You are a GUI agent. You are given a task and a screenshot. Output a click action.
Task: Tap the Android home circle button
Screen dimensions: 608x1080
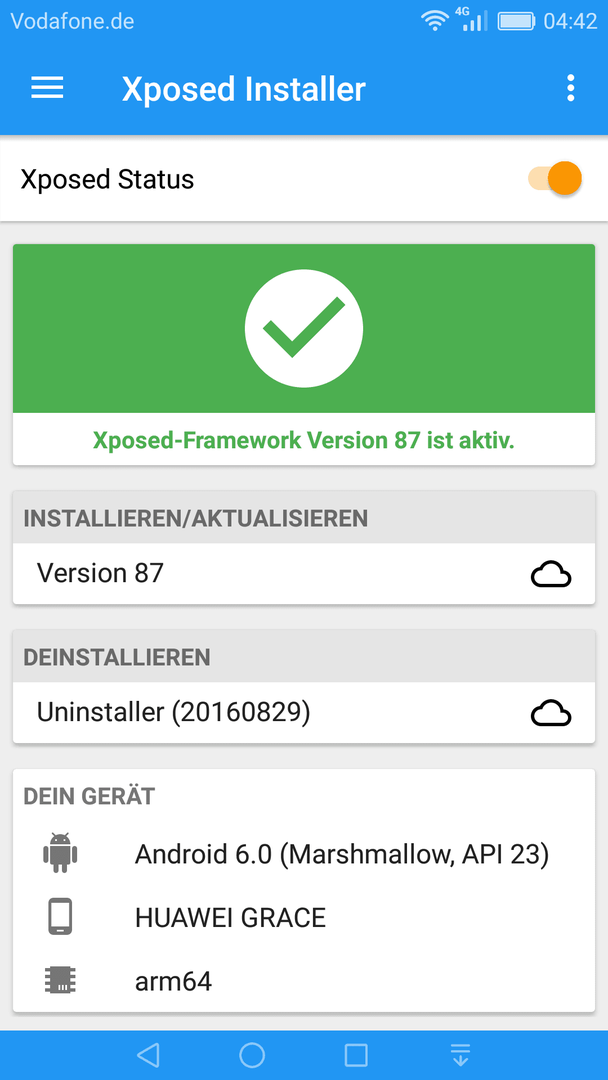tap(252, 1055)
